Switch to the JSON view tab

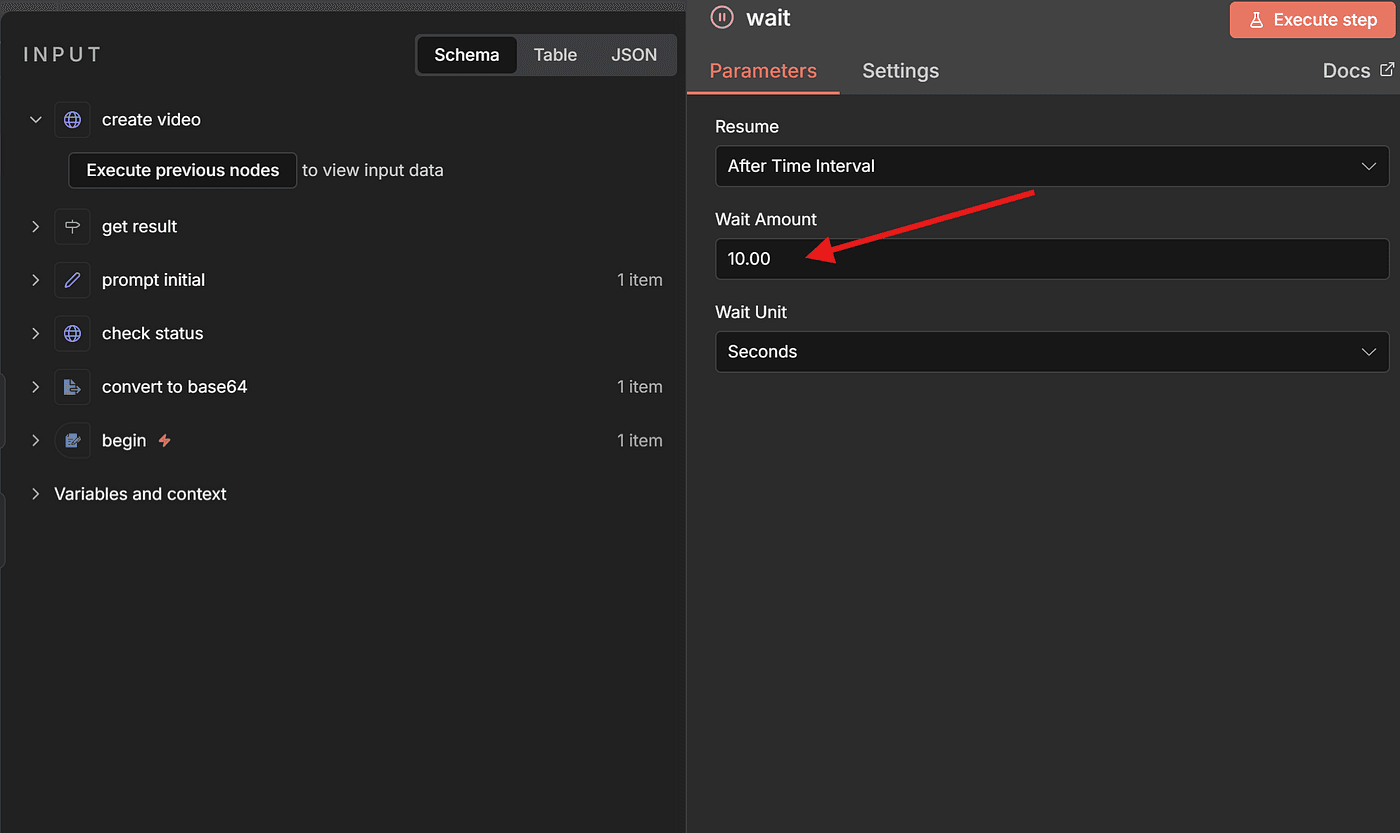pyautogui.click(x=634, y=55)
